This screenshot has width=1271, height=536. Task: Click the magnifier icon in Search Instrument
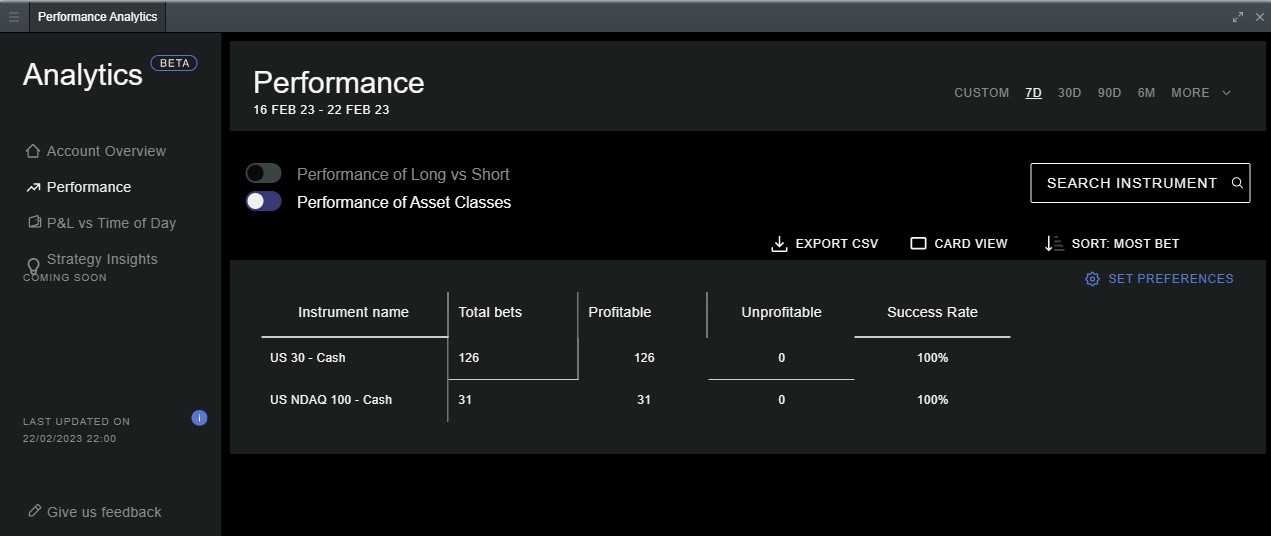pyautogui.click(x=1237, y=183)
